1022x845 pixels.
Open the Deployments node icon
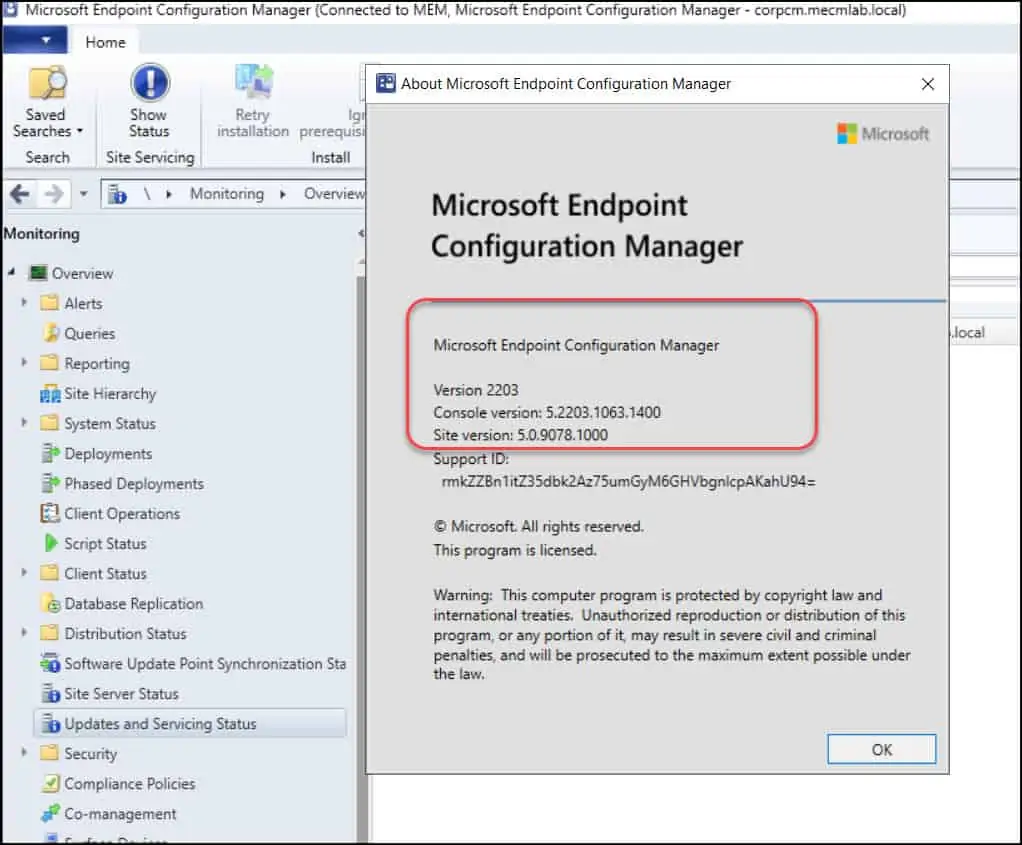(x=50, y=453)
